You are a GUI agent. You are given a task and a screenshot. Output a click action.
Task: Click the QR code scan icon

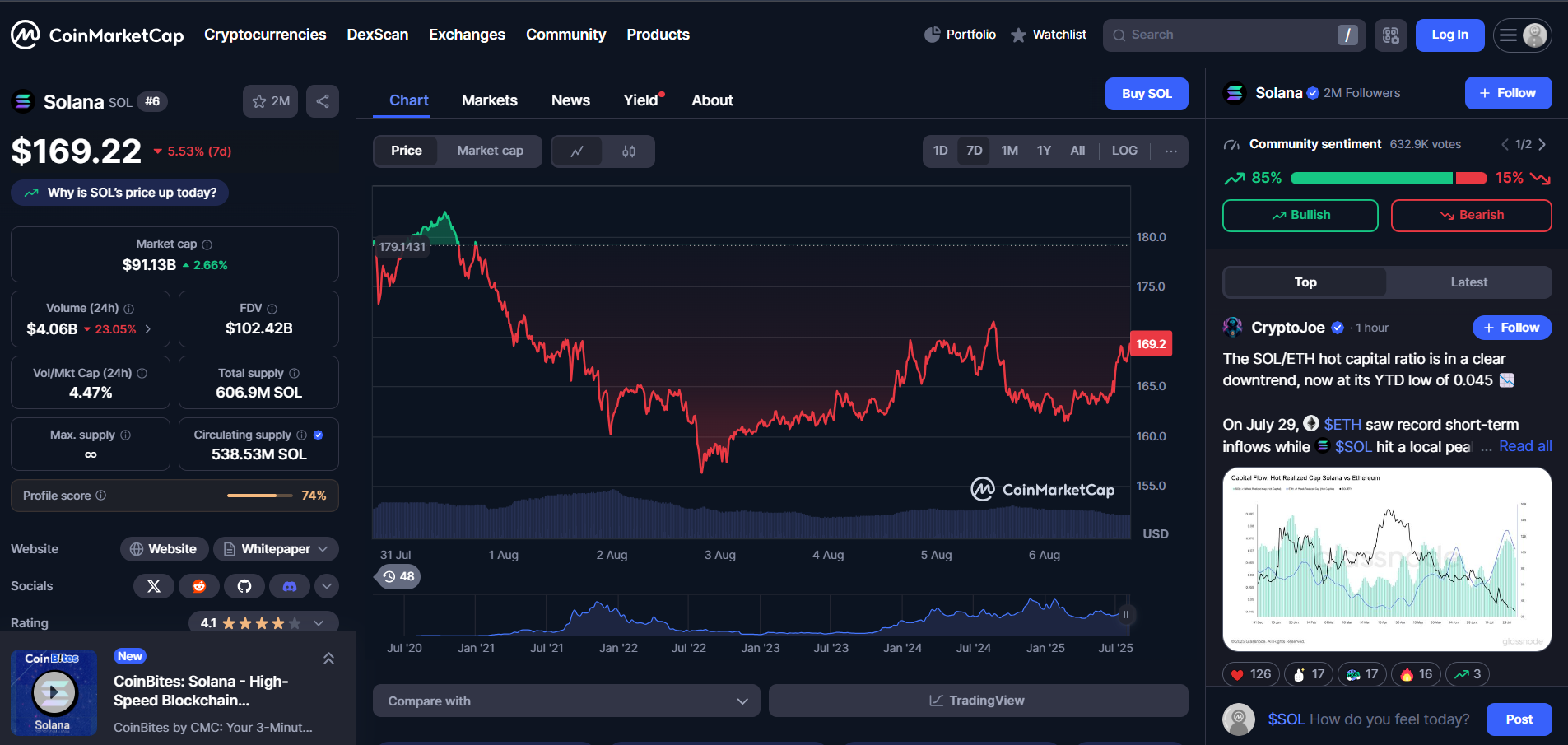1390,35
